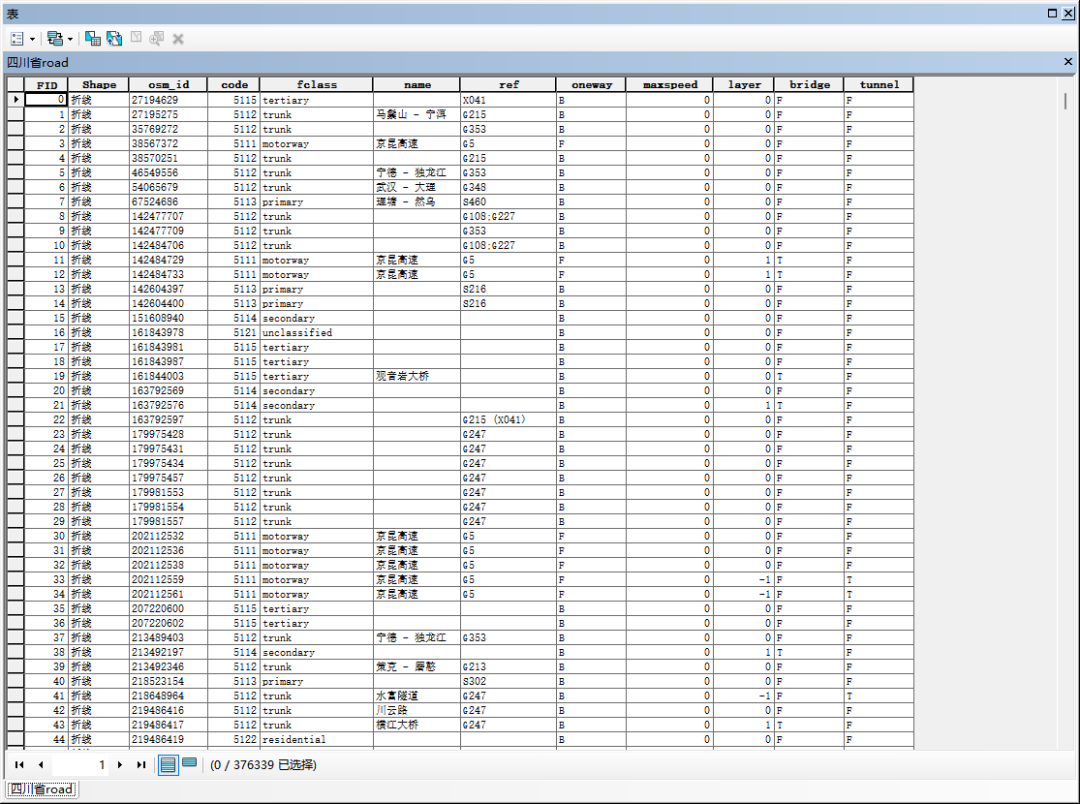Click the Zoom To Selected magnifier icon
The width and height of the screenshot is (1080, 804).
(x=157, y=39)
